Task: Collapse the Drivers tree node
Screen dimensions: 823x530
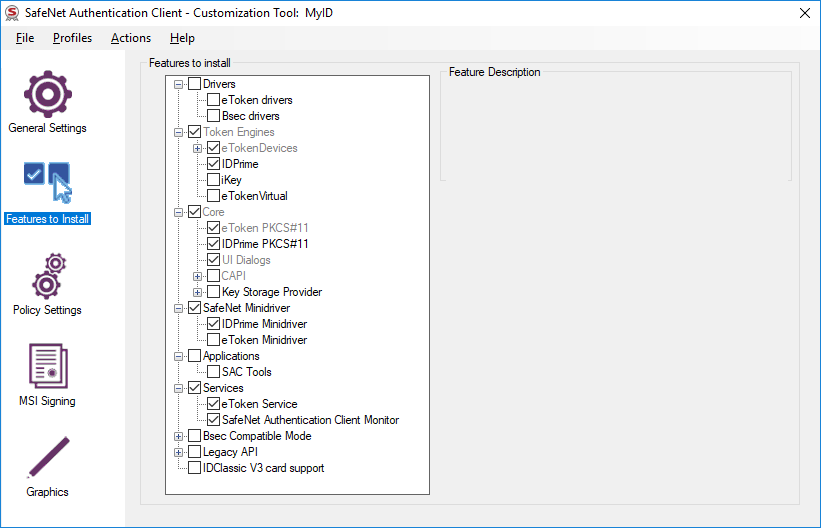Action: pyautogui.click(x=179, y=84)
